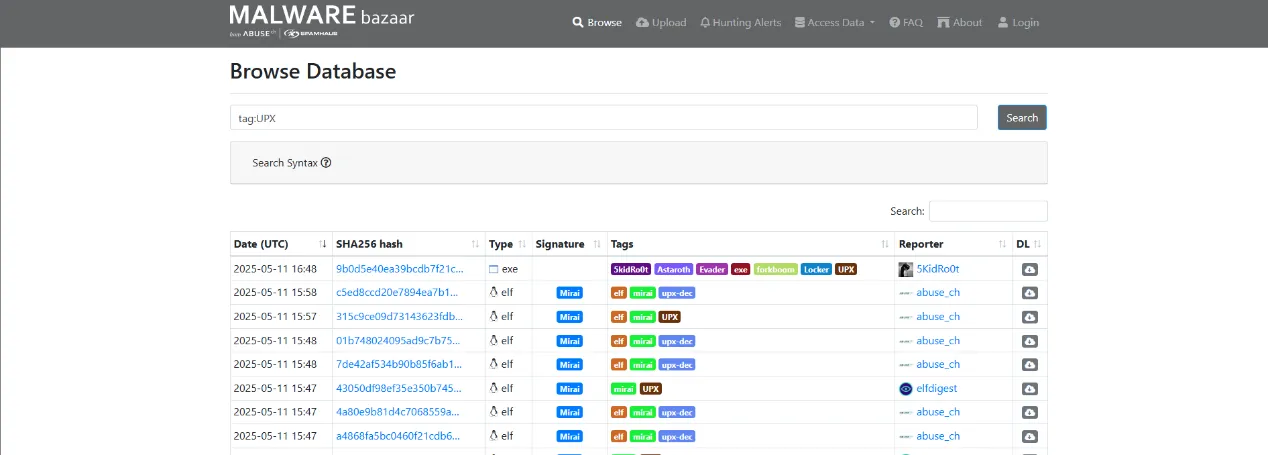Download sample c5ed8ccd20e7894ea7b1 via cloud icon
This screenshot has width=1268, height=455.
(x=1029, y=293)
